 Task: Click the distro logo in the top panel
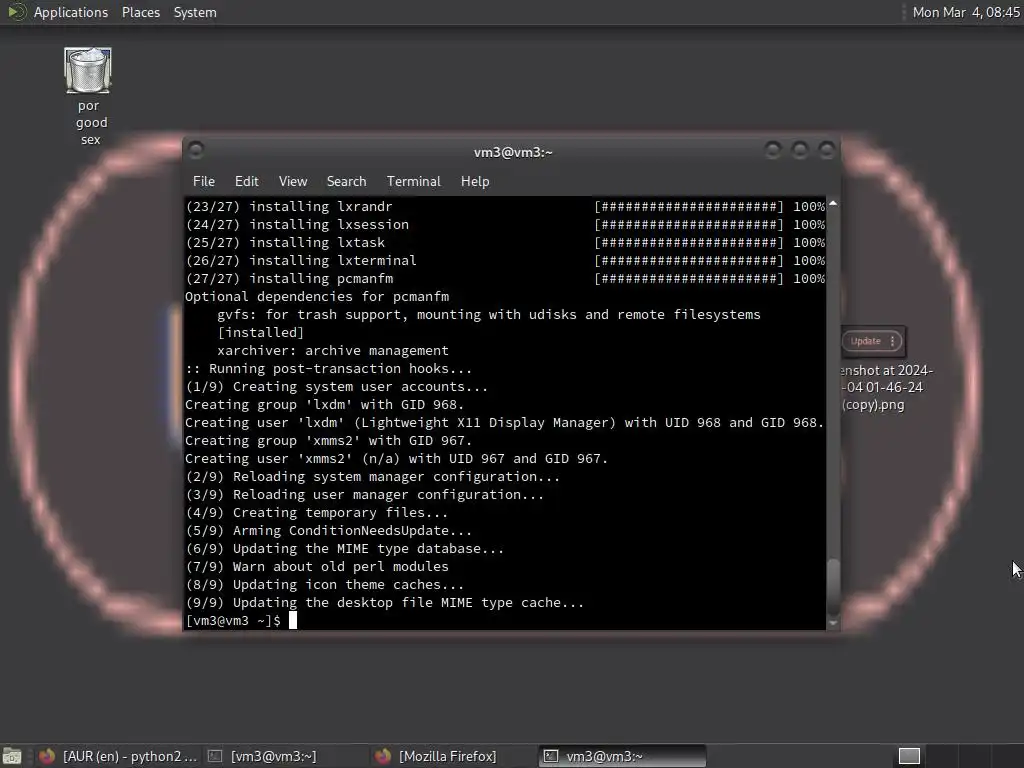coord(16,12)
